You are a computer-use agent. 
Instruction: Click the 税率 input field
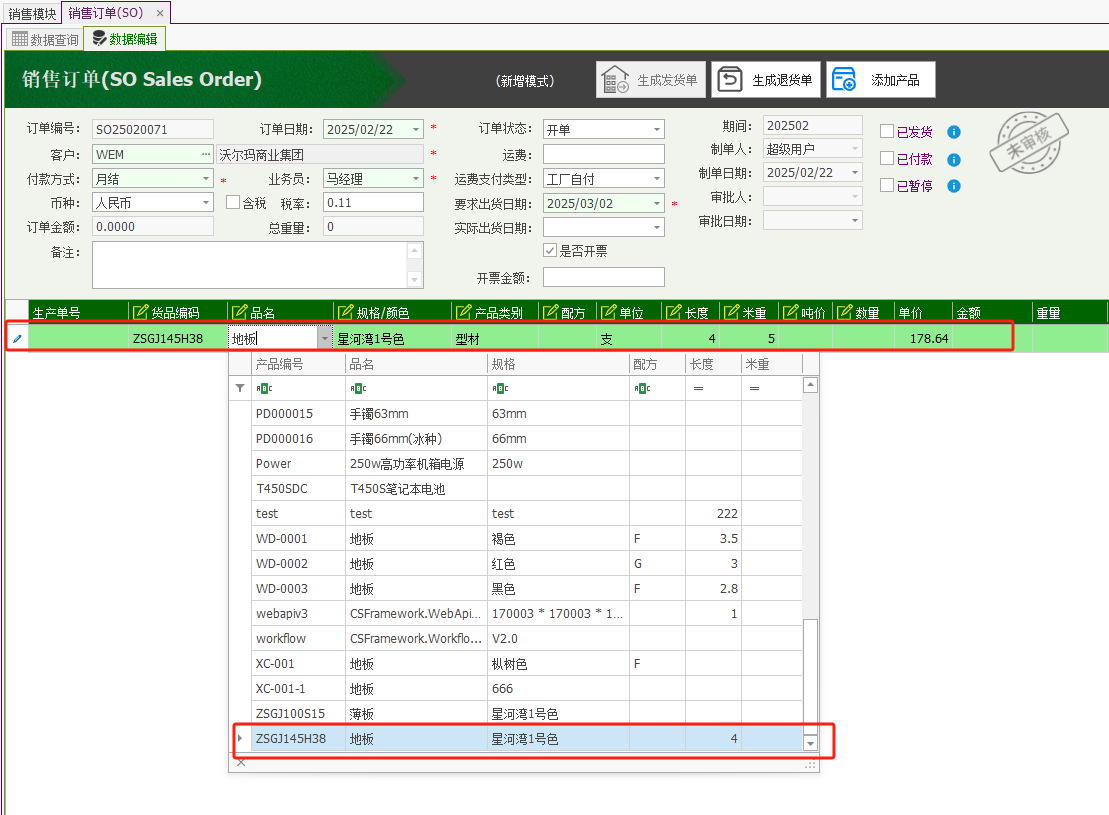pos(373,202)
